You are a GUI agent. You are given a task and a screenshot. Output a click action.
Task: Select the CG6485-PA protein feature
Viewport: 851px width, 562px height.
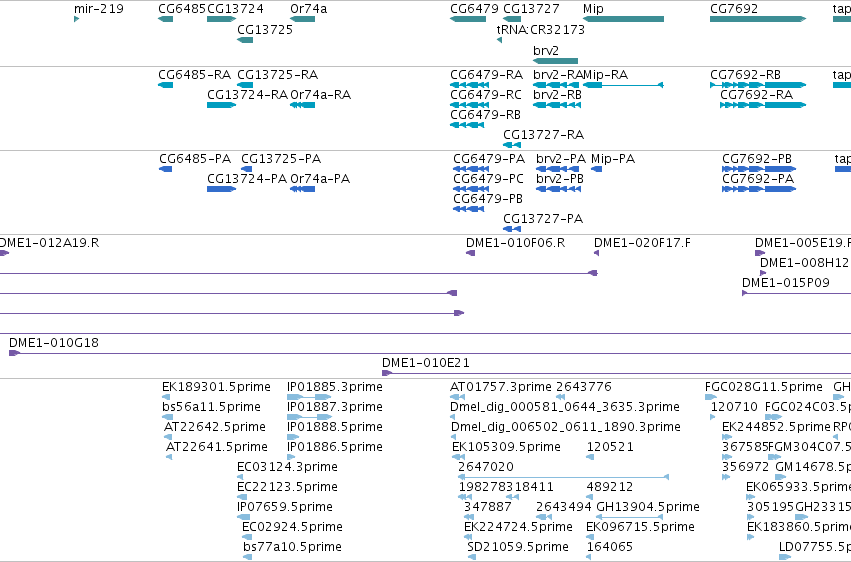(x=166, y=169)
